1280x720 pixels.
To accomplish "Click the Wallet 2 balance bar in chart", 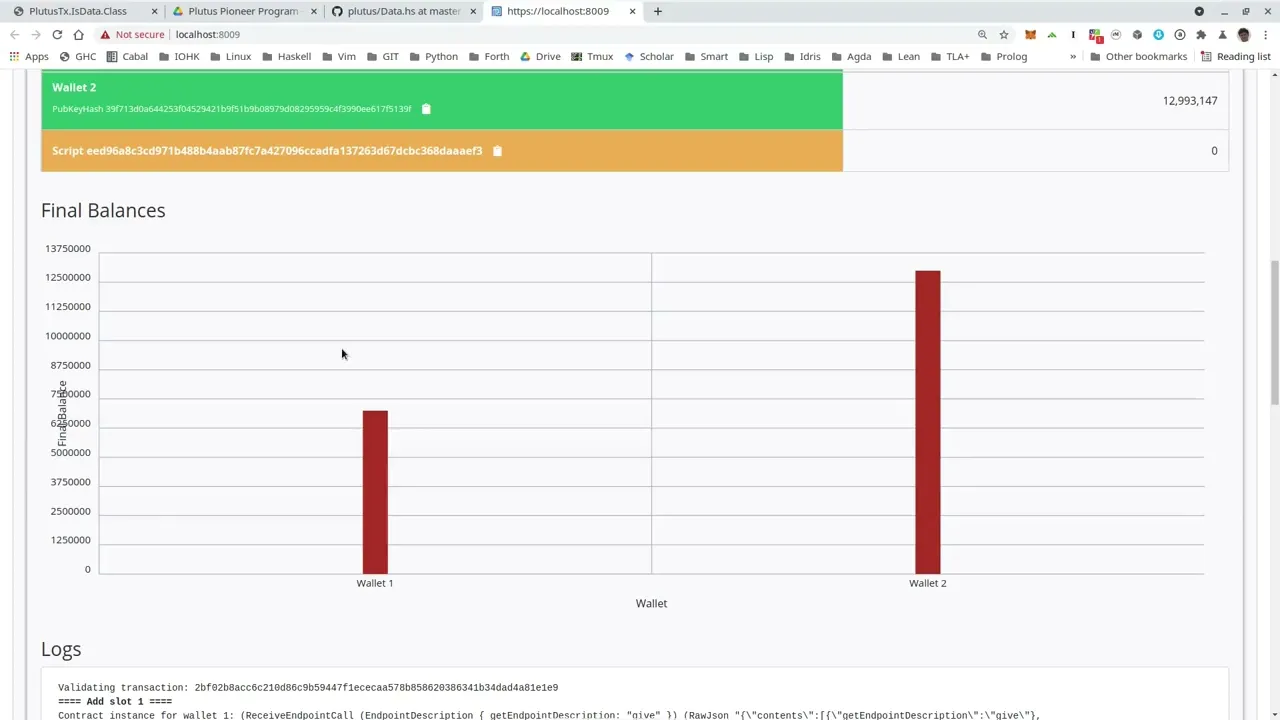I will click(927, 421).
